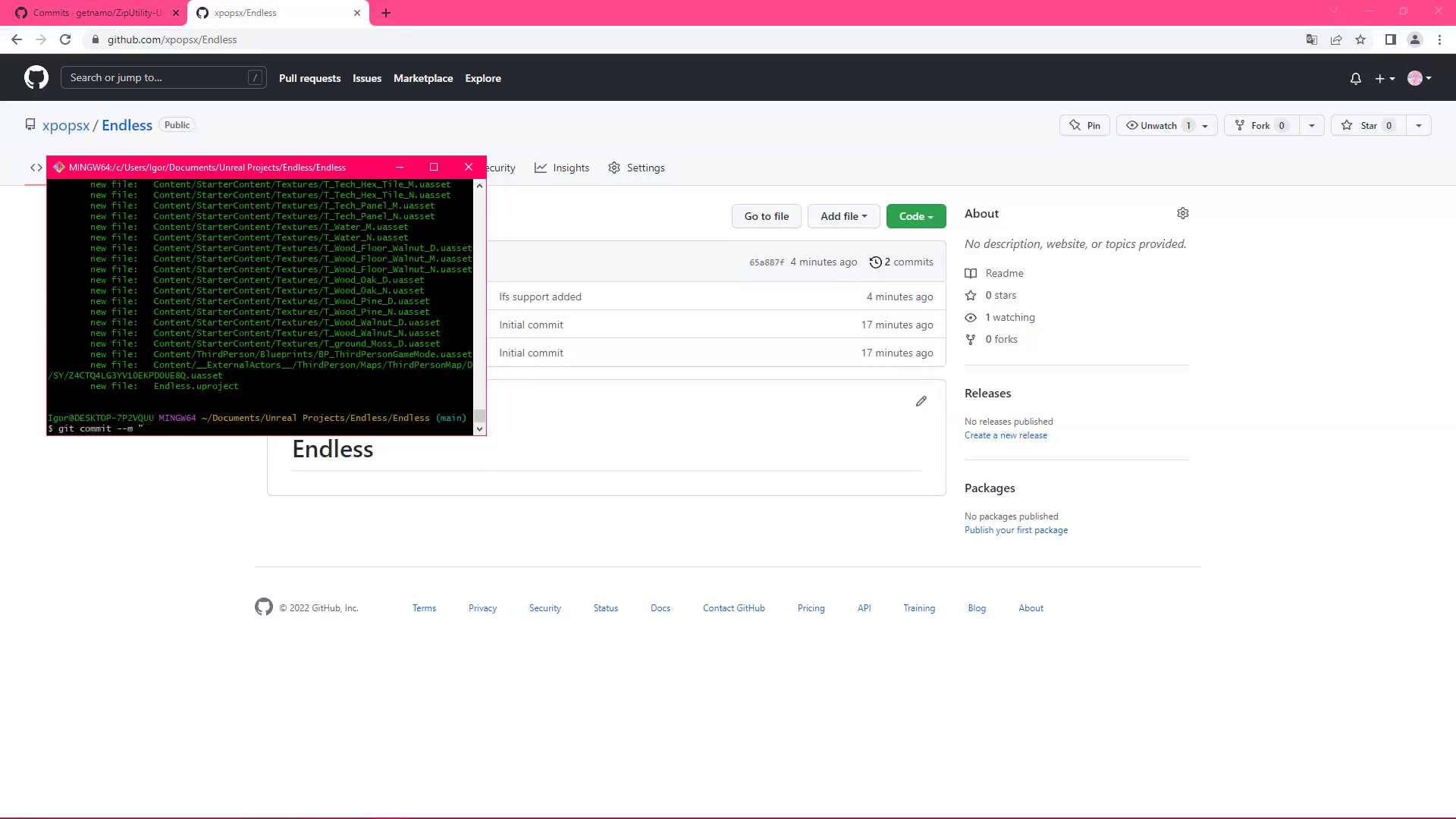Open the xpopsx owner link
Screen dimensions: 1456x819
66,125
